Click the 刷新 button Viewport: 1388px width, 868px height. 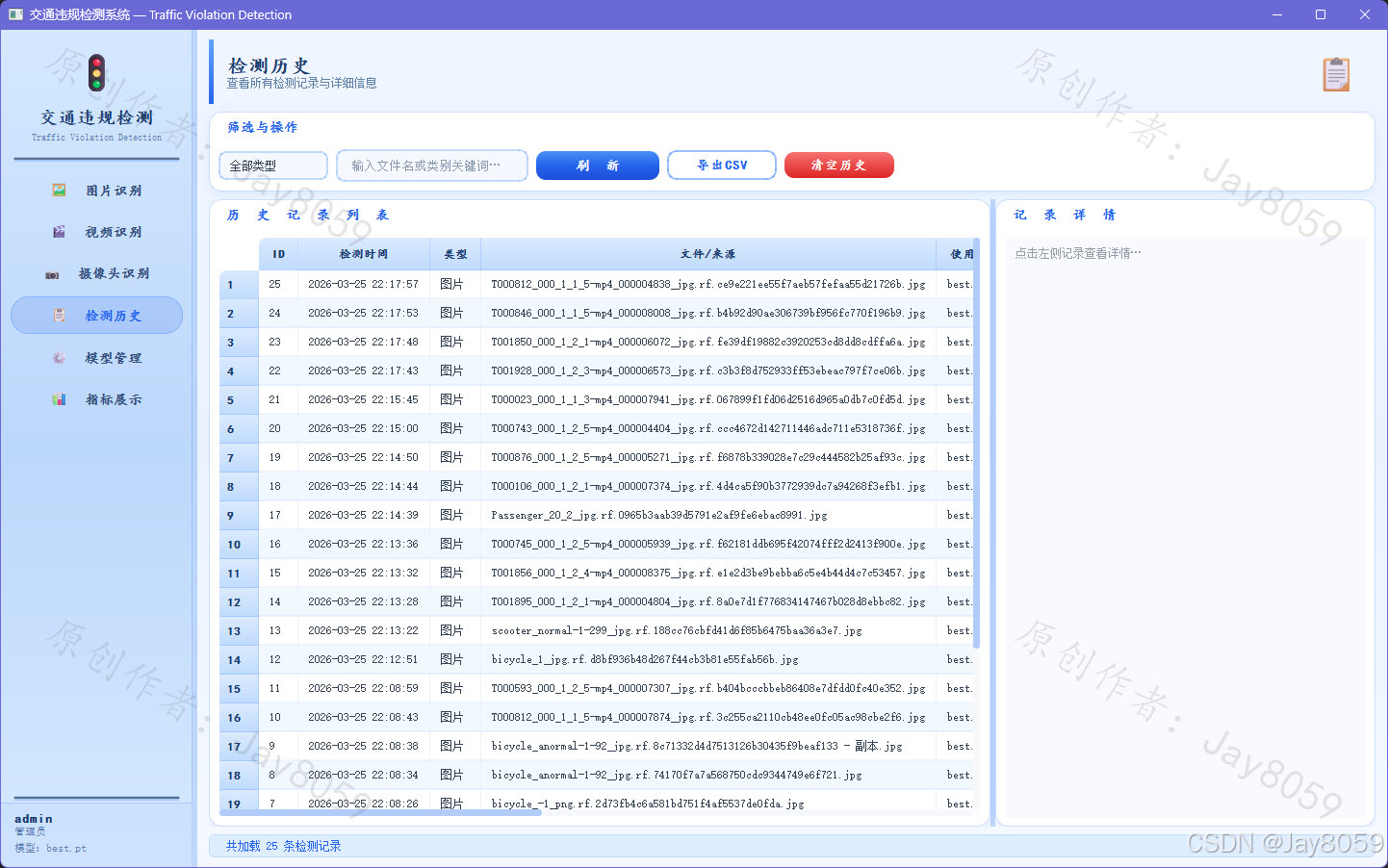[598, 166]
